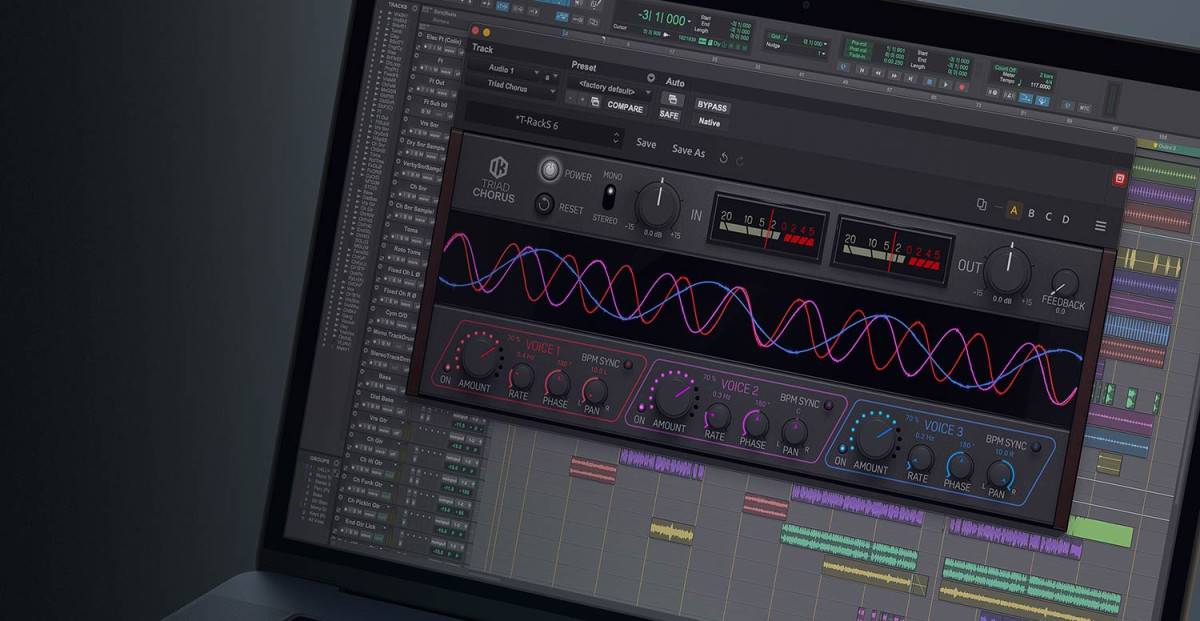Click the Pro Tools transport Record button
Screen dimensions: 1200x621
pos(962,87)
